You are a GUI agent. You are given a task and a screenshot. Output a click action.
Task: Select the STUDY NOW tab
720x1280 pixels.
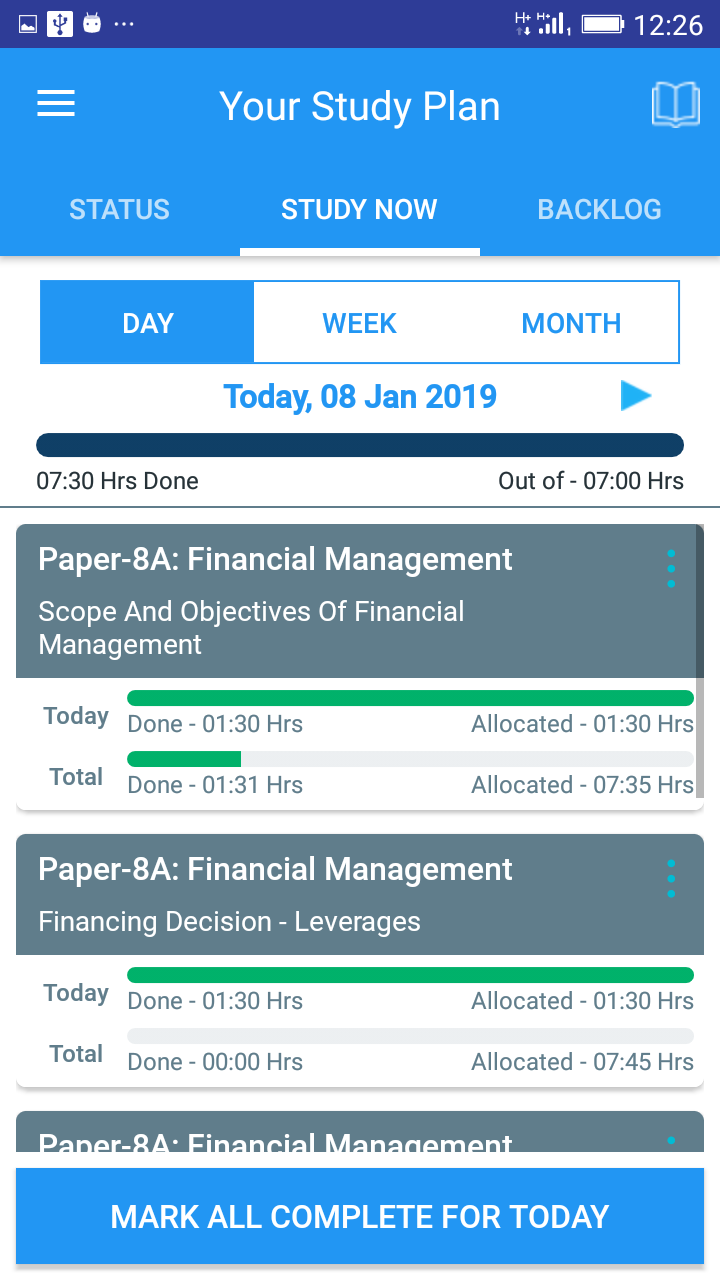pyautogui.click(x=359, y=209)
